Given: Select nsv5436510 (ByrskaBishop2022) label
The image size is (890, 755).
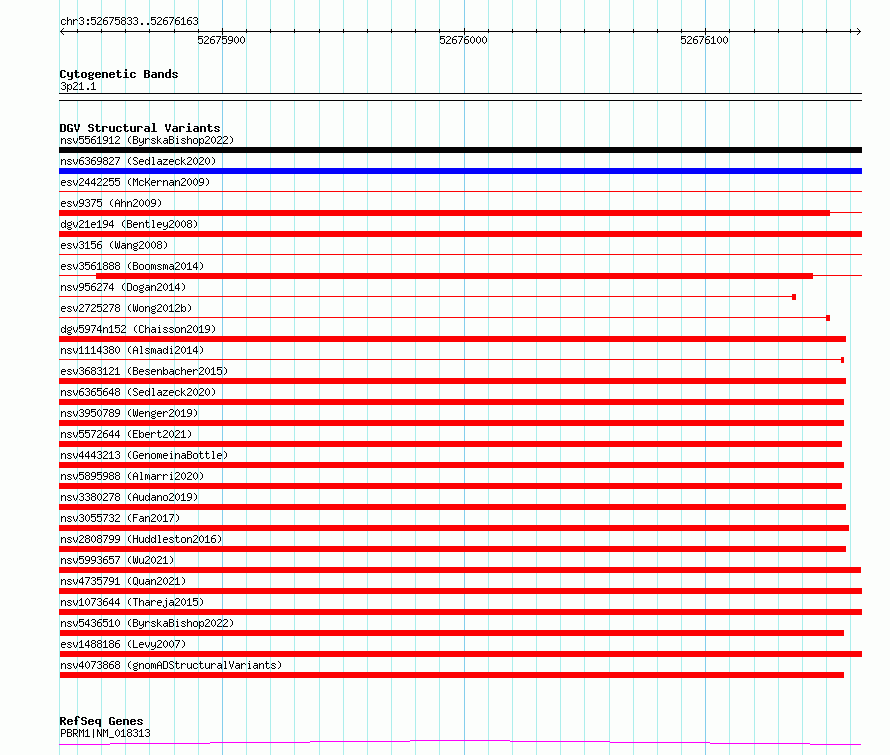Looking at the screenshot, I should 147,623.
